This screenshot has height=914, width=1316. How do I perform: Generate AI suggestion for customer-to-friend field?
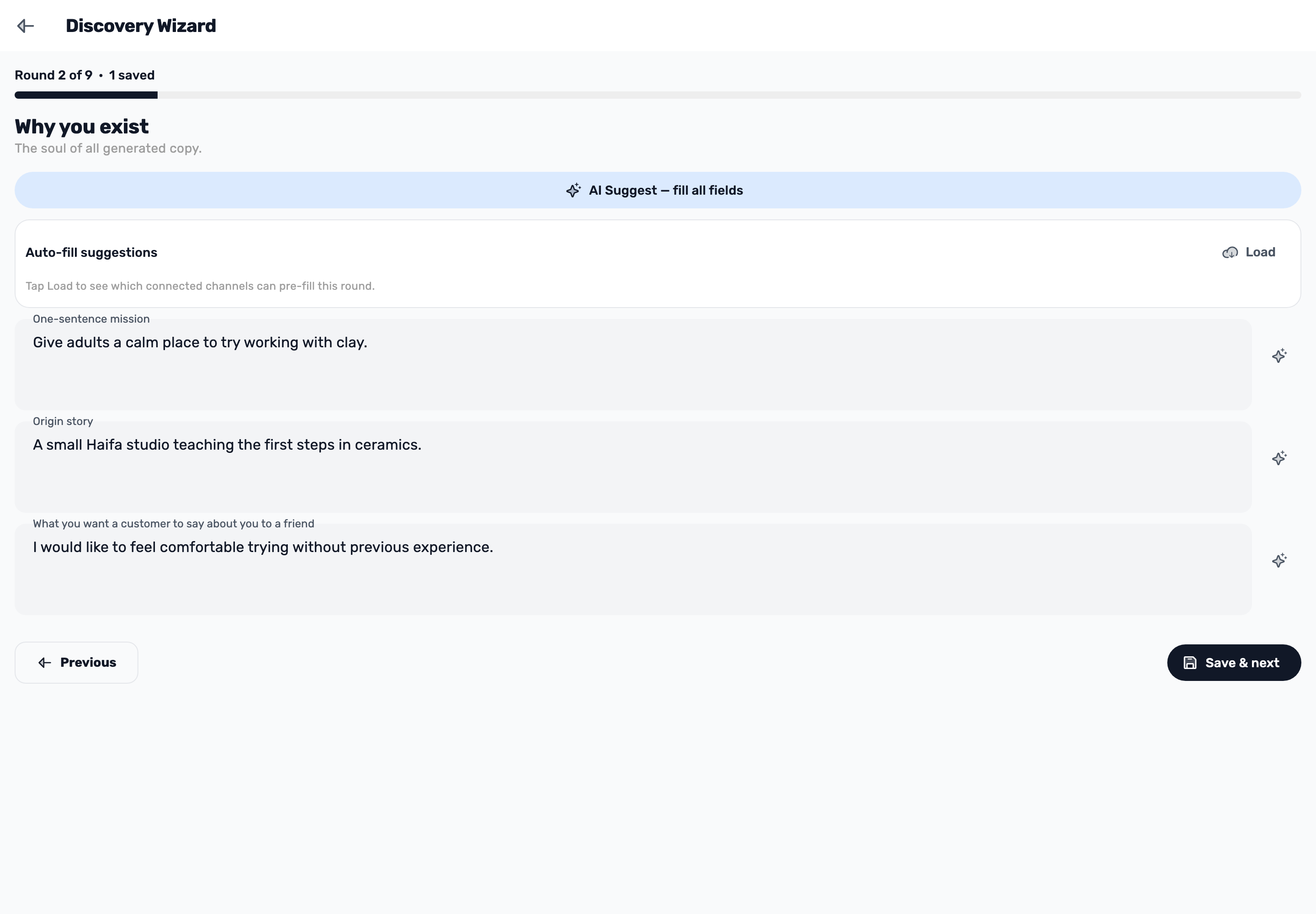(1279, 560)
